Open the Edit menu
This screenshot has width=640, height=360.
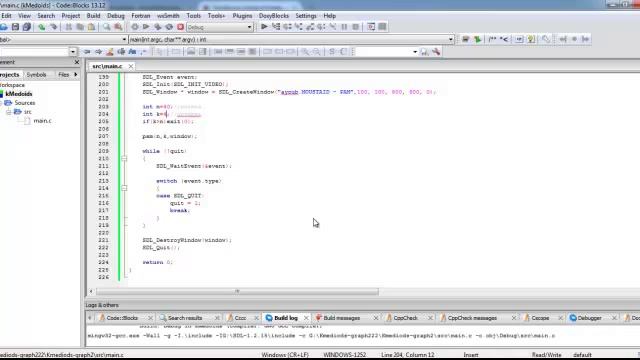point(6,16)
